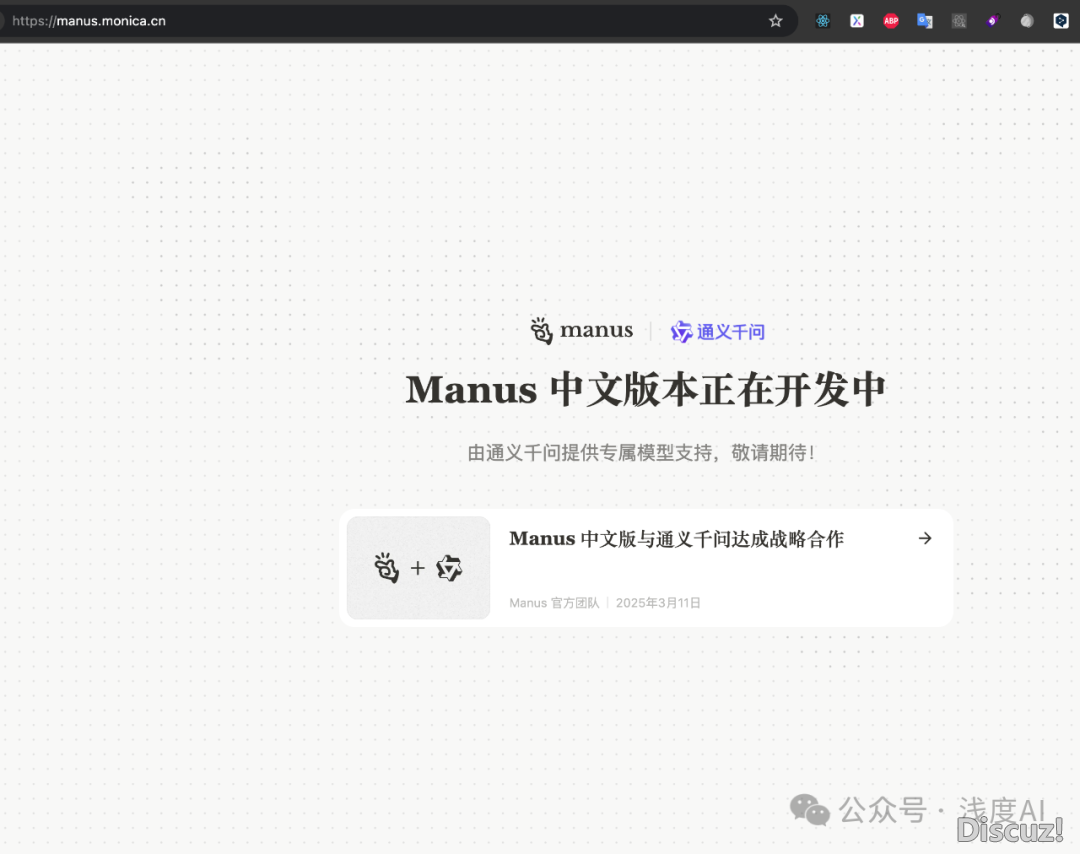1080x854 pixels.
Task: Click the Manus hand logo at page top
Action: tap(541, 331)
